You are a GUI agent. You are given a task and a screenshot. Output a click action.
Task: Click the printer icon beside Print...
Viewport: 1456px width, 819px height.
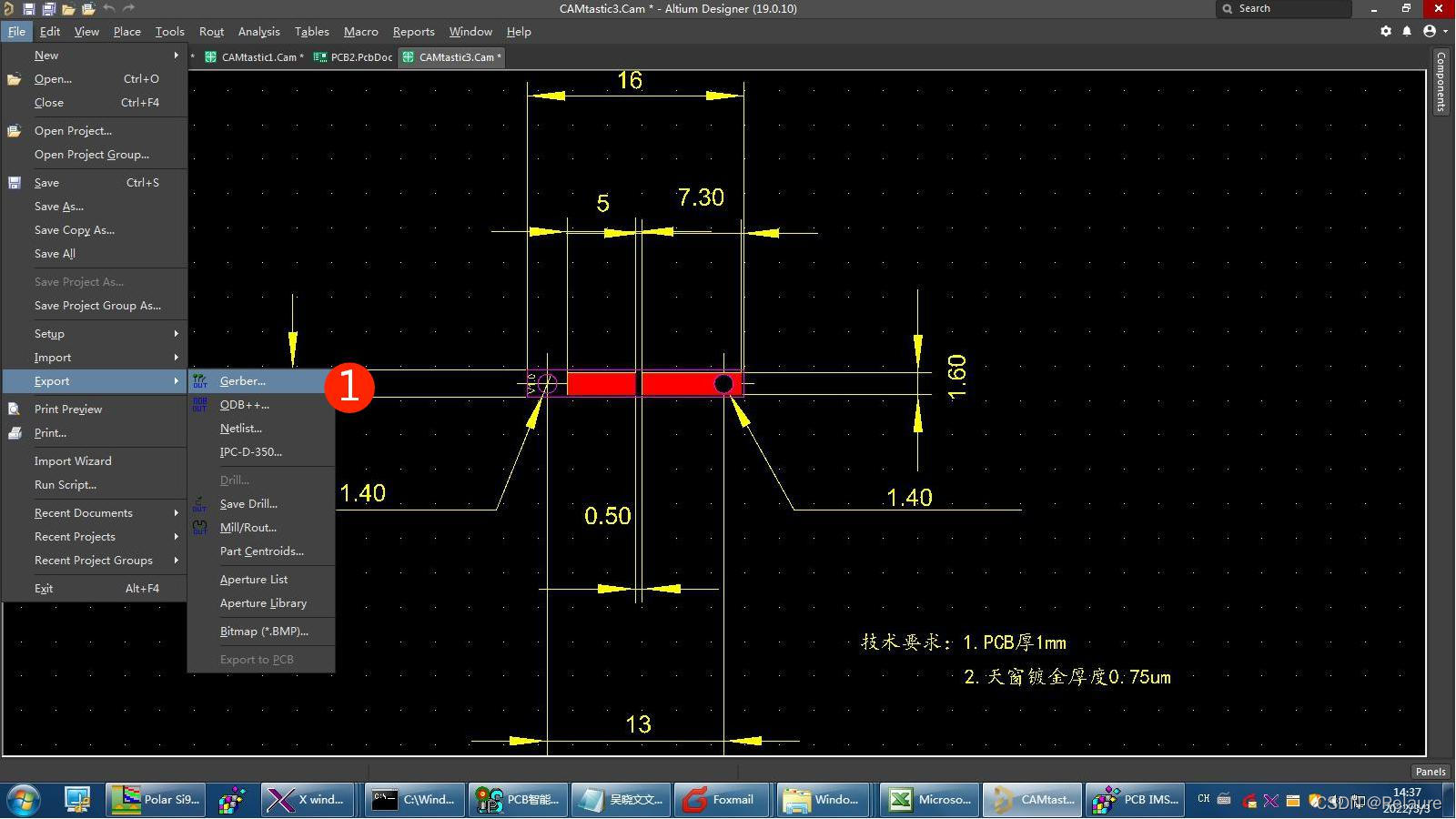15,433
